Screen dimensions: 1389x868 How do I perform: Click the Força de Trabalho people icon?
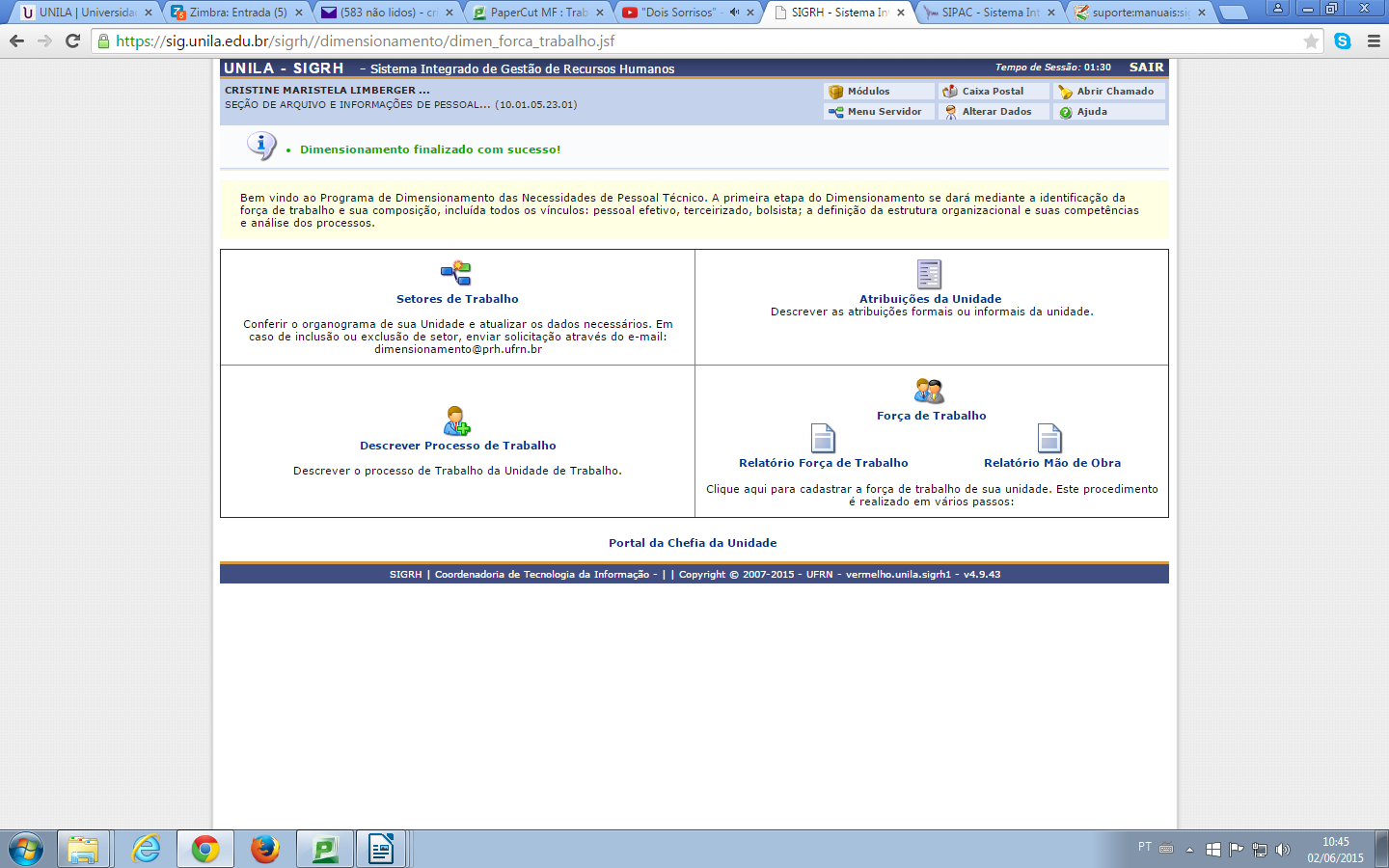coord(929,391)
